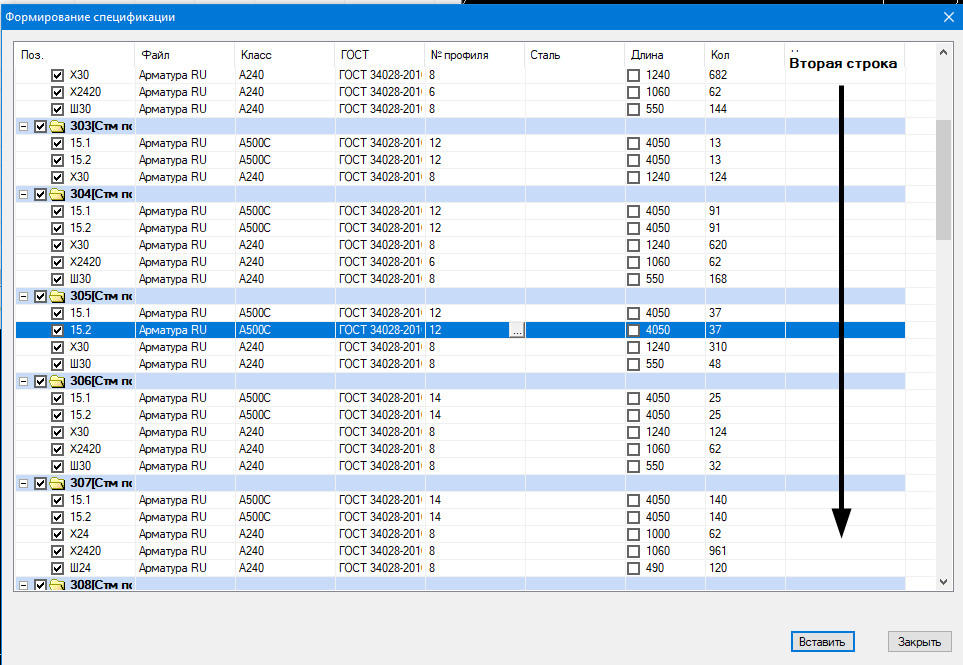
Task: Collapse the 306 group tree node
Action: point(23,381)
